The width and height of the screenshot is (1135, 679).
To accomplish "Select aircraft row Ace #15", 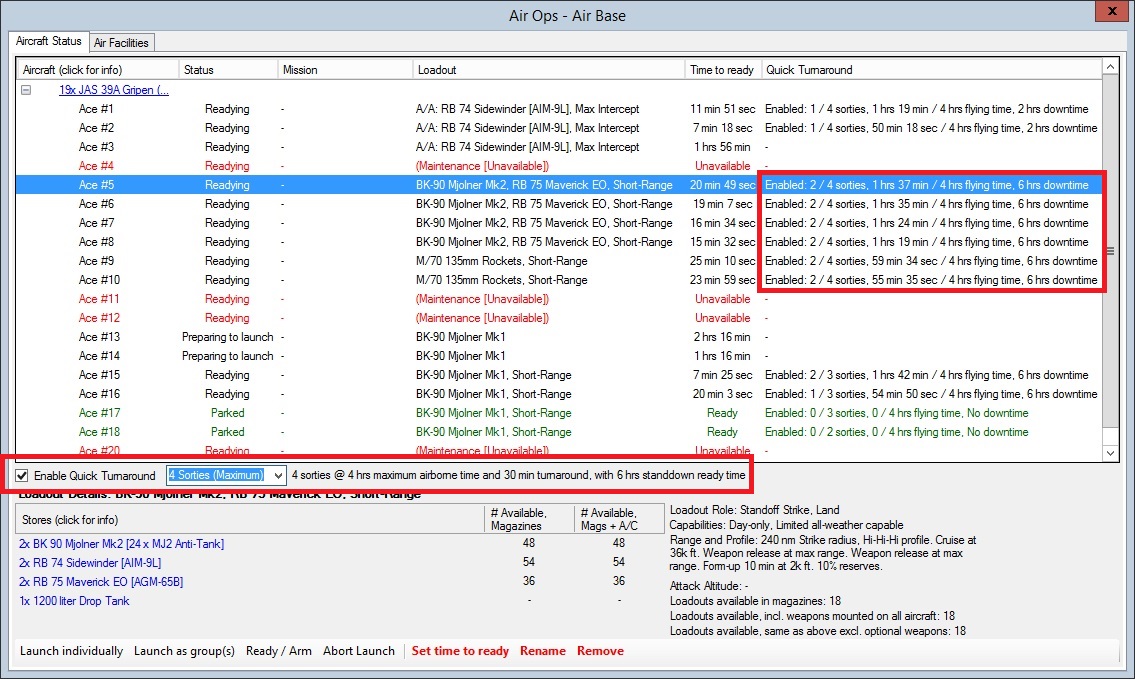I will pos(559,375).
